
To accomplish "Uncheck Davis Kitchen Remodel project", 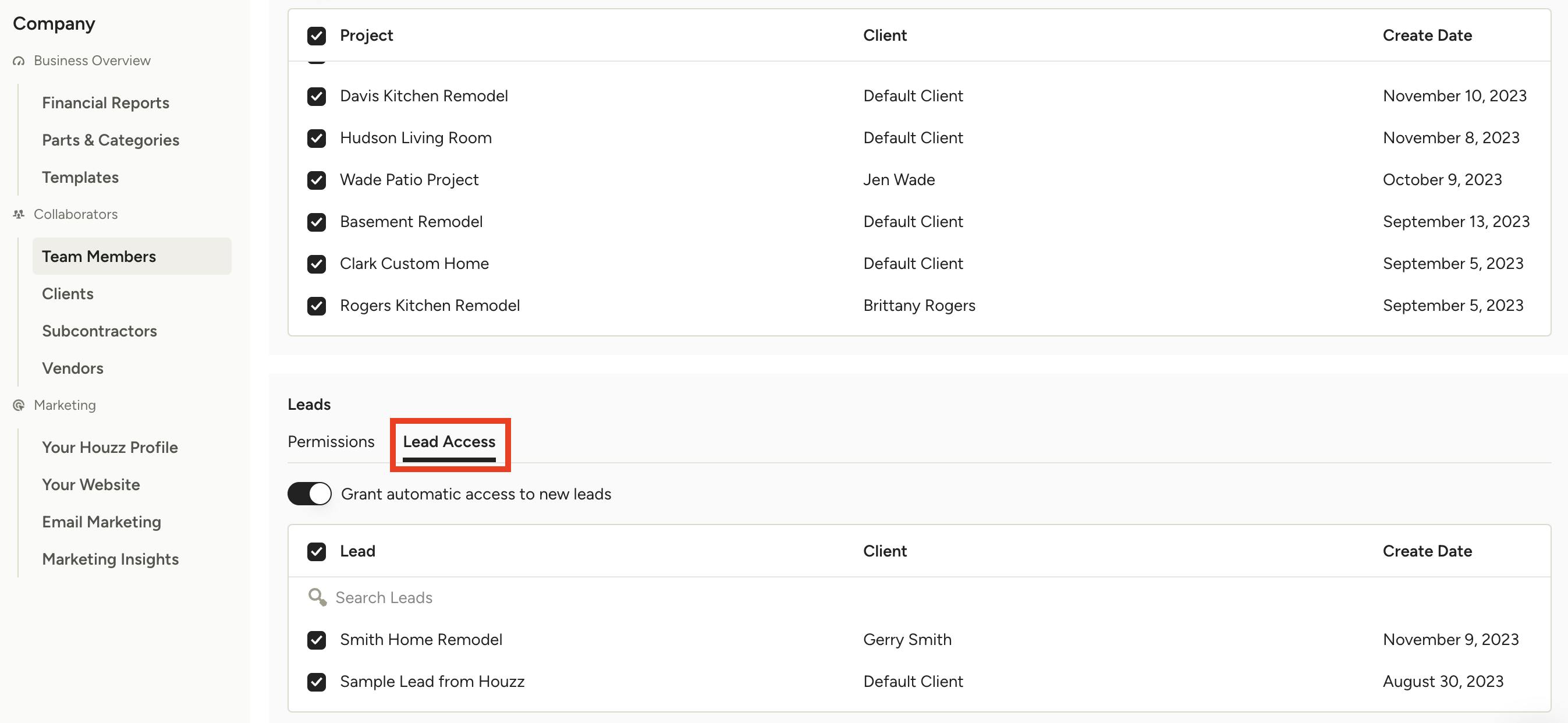I will click(317, 96).
